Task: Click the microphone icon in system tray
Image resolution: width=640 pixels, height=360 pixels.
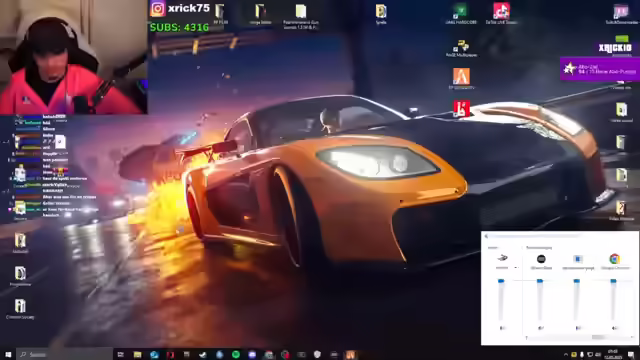Action: [582, 355]
